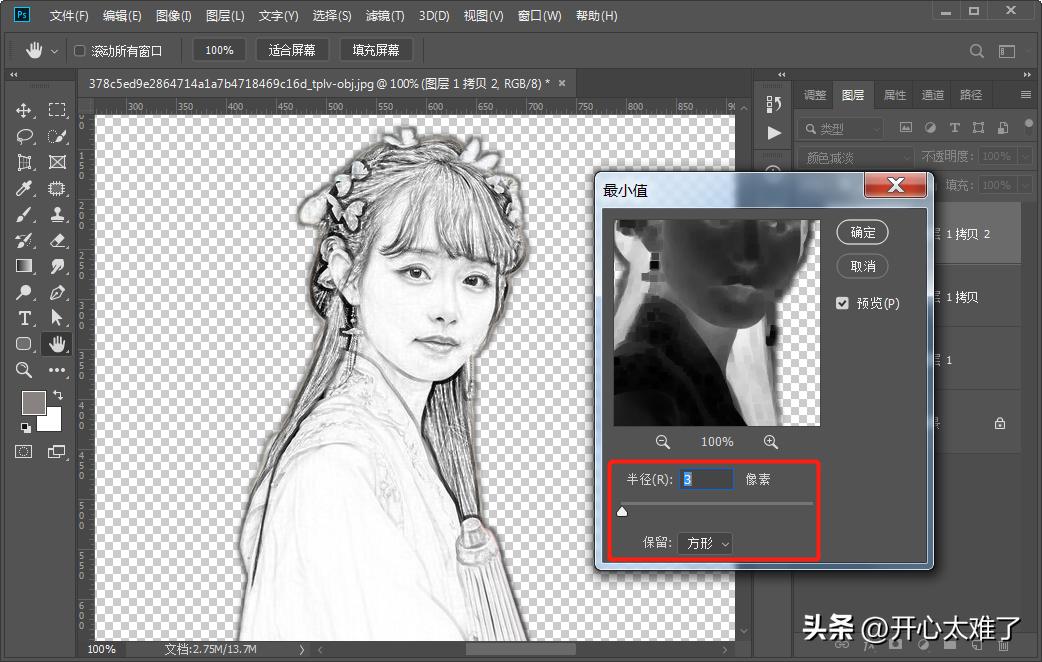The height and width of the screenshot is (662, 1042).
Task: Pick the Eyedropper tool
Action: 24,188
